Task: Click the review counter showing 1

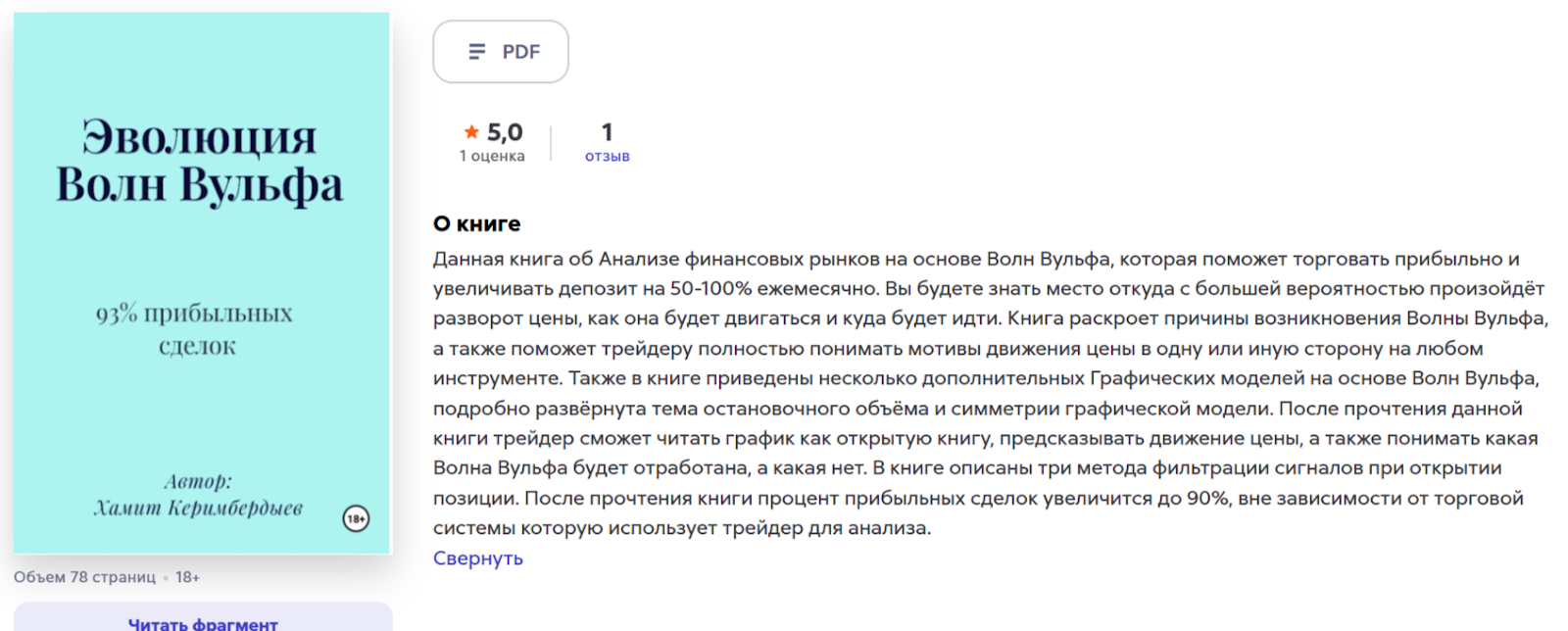Action: (608, 131)
